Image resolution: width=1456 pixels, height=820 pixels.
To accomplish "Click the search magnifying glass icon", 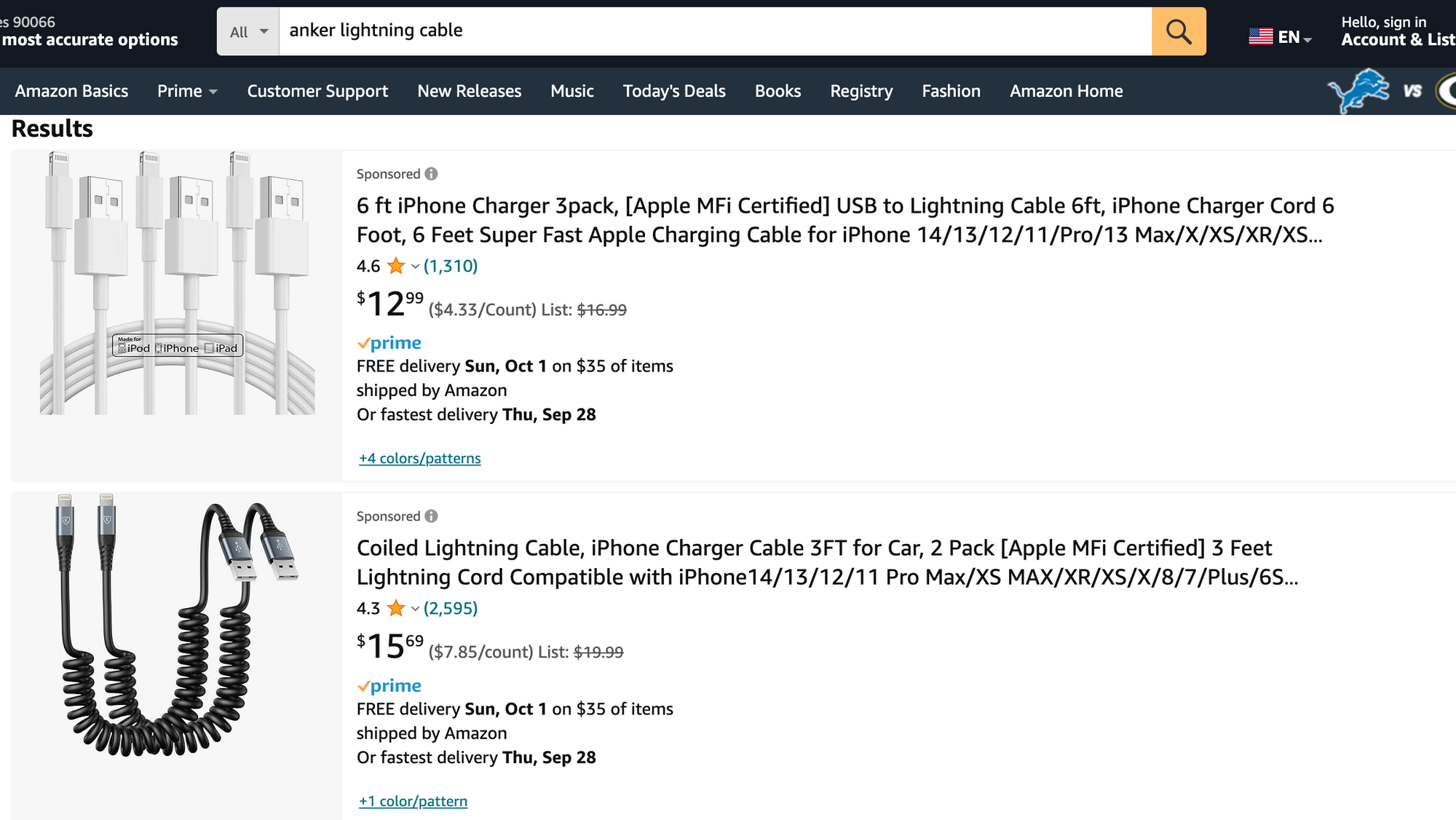I will (x=1179, y=31).
